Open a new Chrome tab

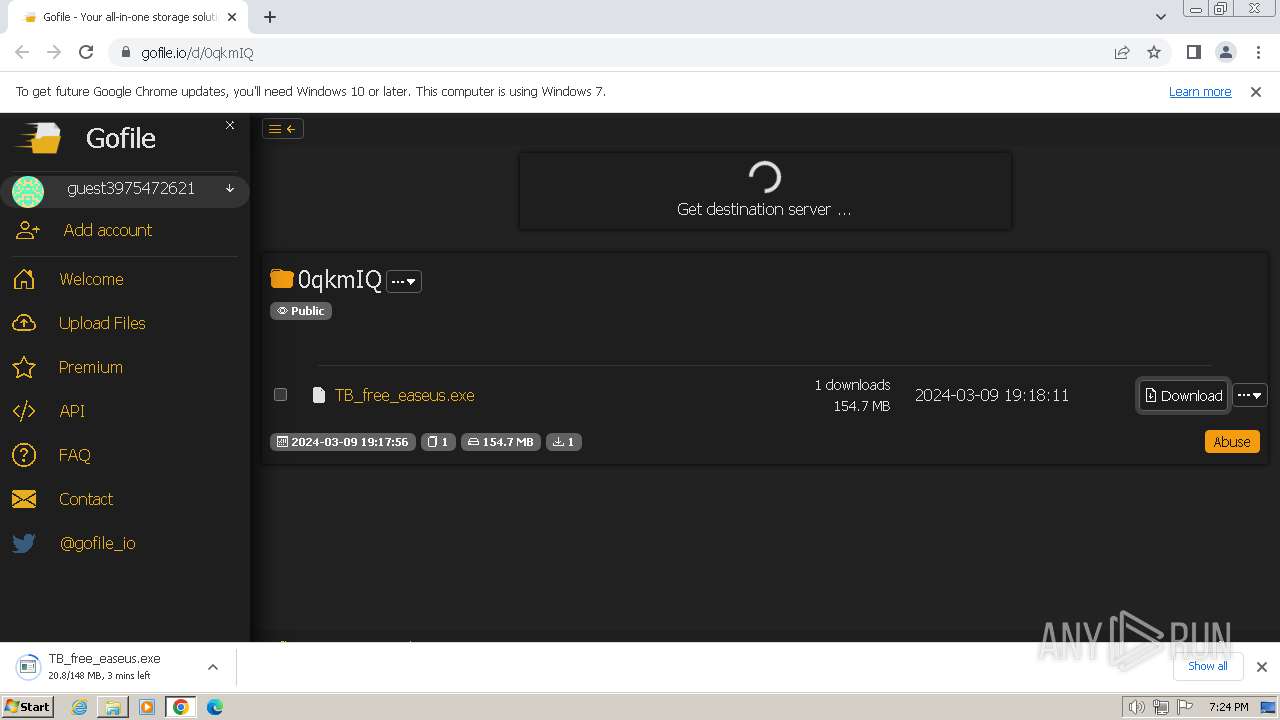(x=270, y=17)
